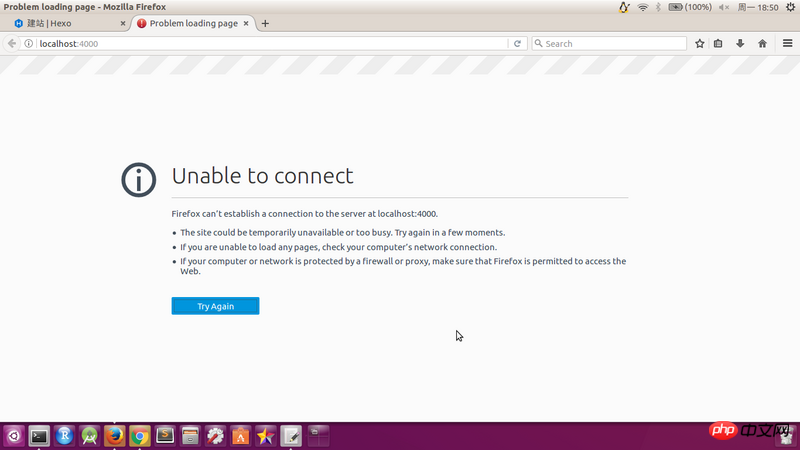Click the Firefox launcher icon
The image size is (800, 450).
[115, 436]
